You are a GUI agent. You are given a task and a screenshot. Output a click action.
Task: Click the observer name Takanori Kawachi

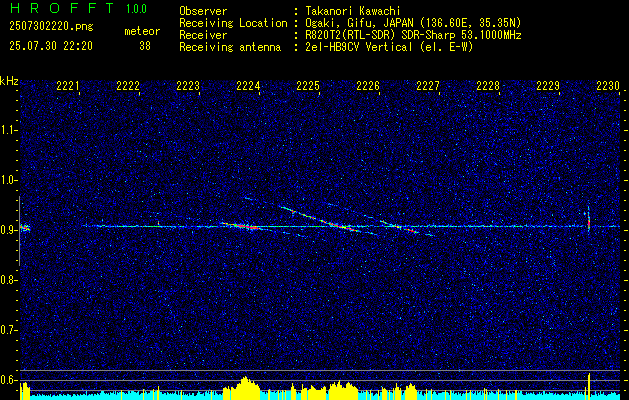(x=353, y=11)
